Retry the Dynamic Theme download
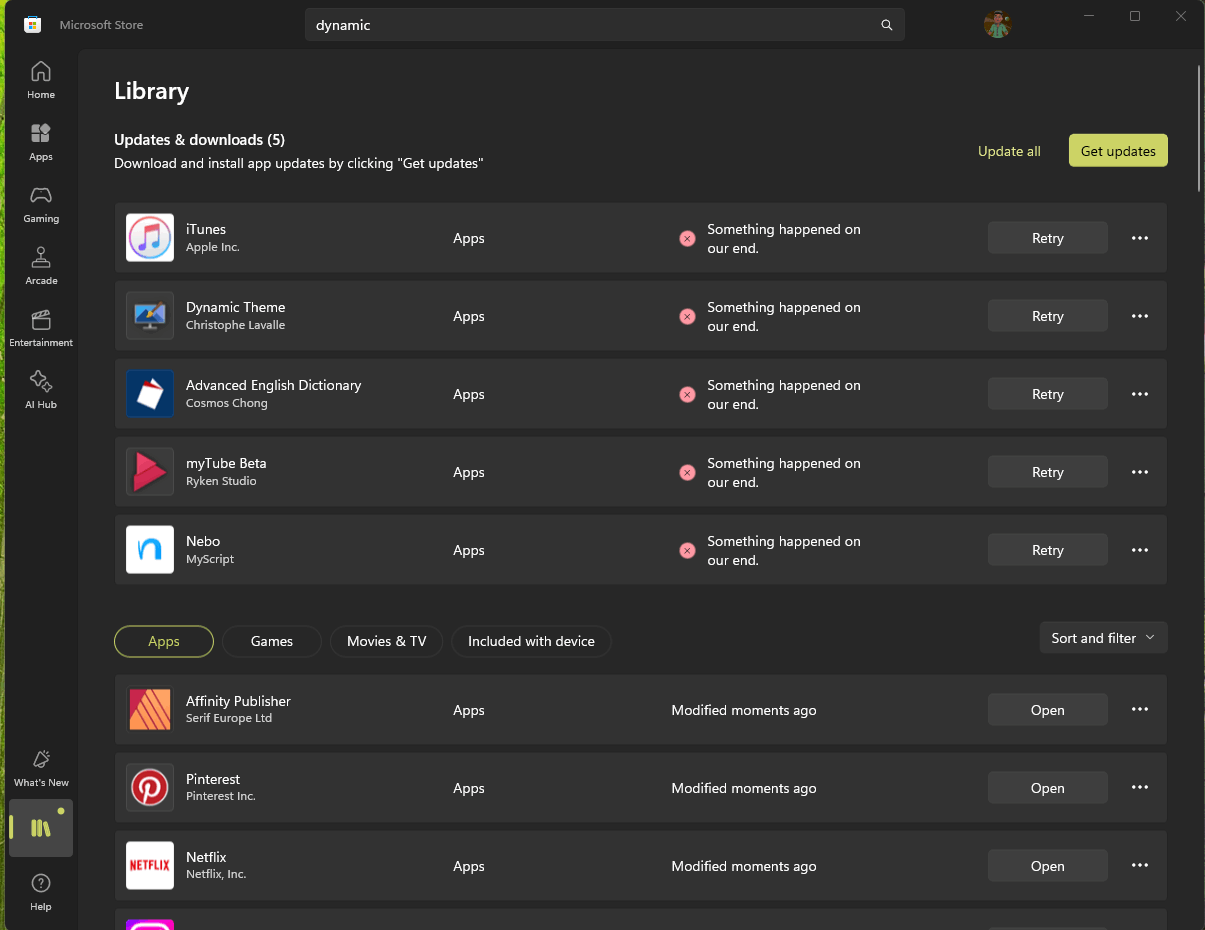Image resolution: width=1205 pixels, height=930 pixels. click(x=1048, y=316)
